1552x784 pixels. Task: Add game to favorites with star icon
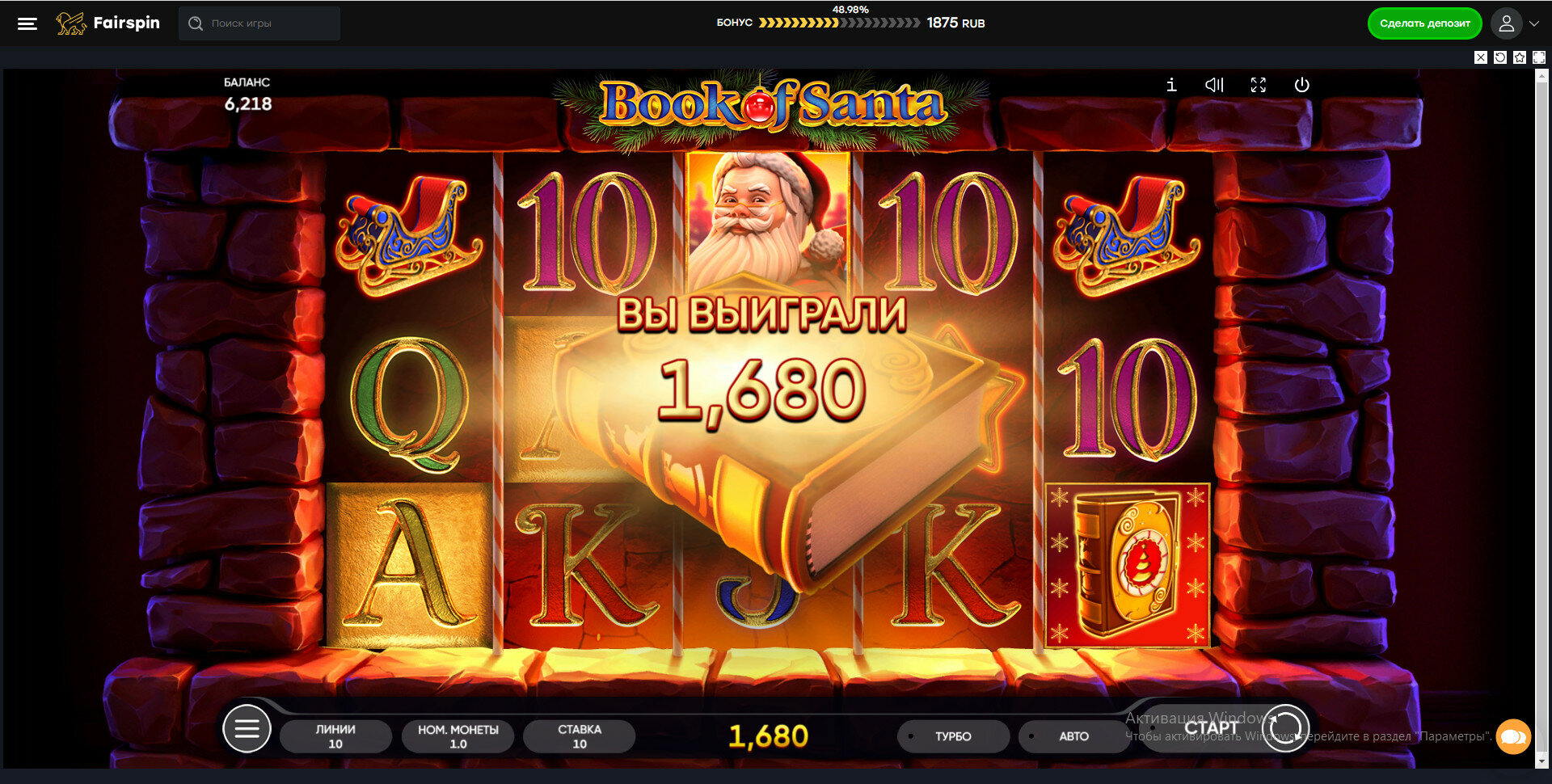(x=1520, y=57)
